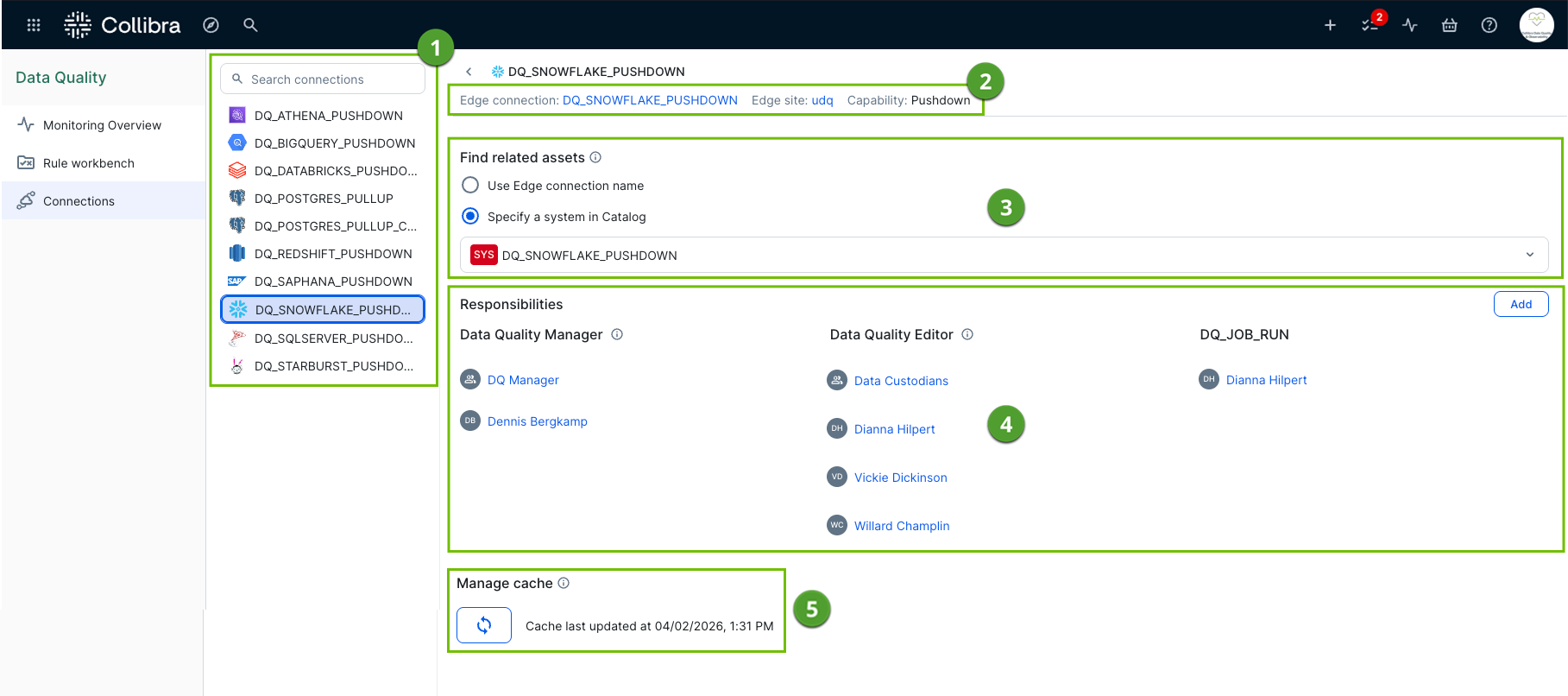Click the Add responsibility button
This screenshot has width=1568, height=696.
(x=1521, y=304)
